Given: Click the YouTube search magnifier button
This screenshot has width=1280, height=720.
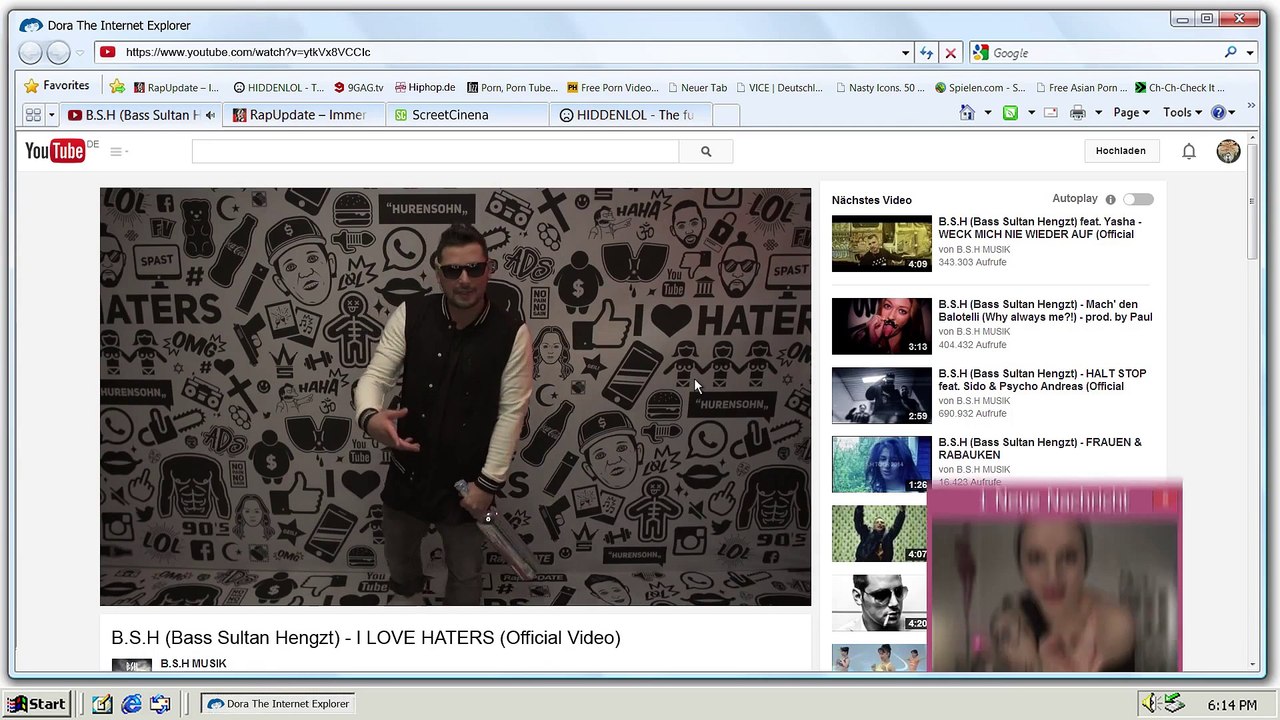Looking at the screenshot, I should coord(706,151).
